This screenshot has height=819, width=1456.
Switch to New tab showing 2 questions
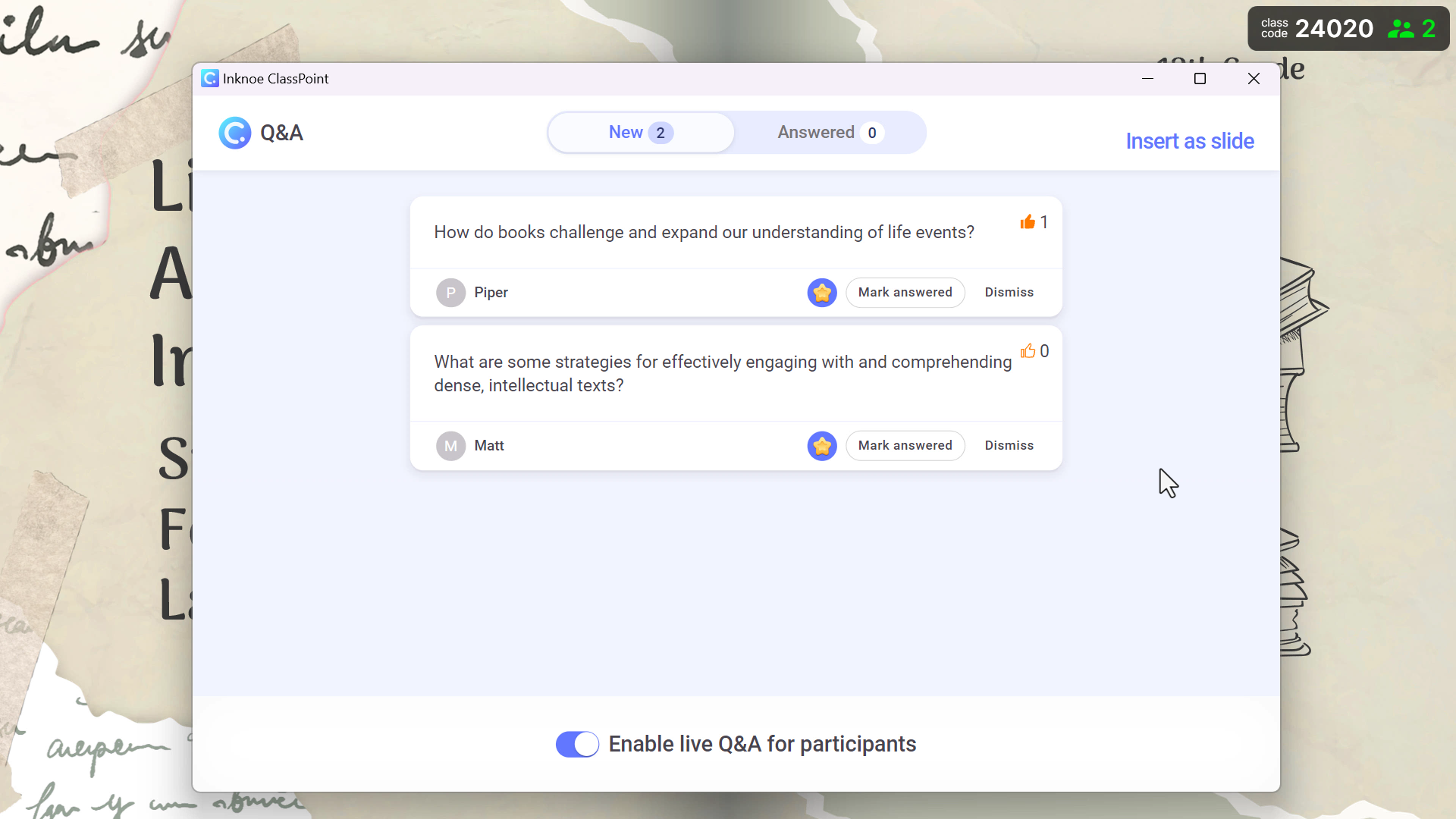pyautogui.click(x=641, y=132)
